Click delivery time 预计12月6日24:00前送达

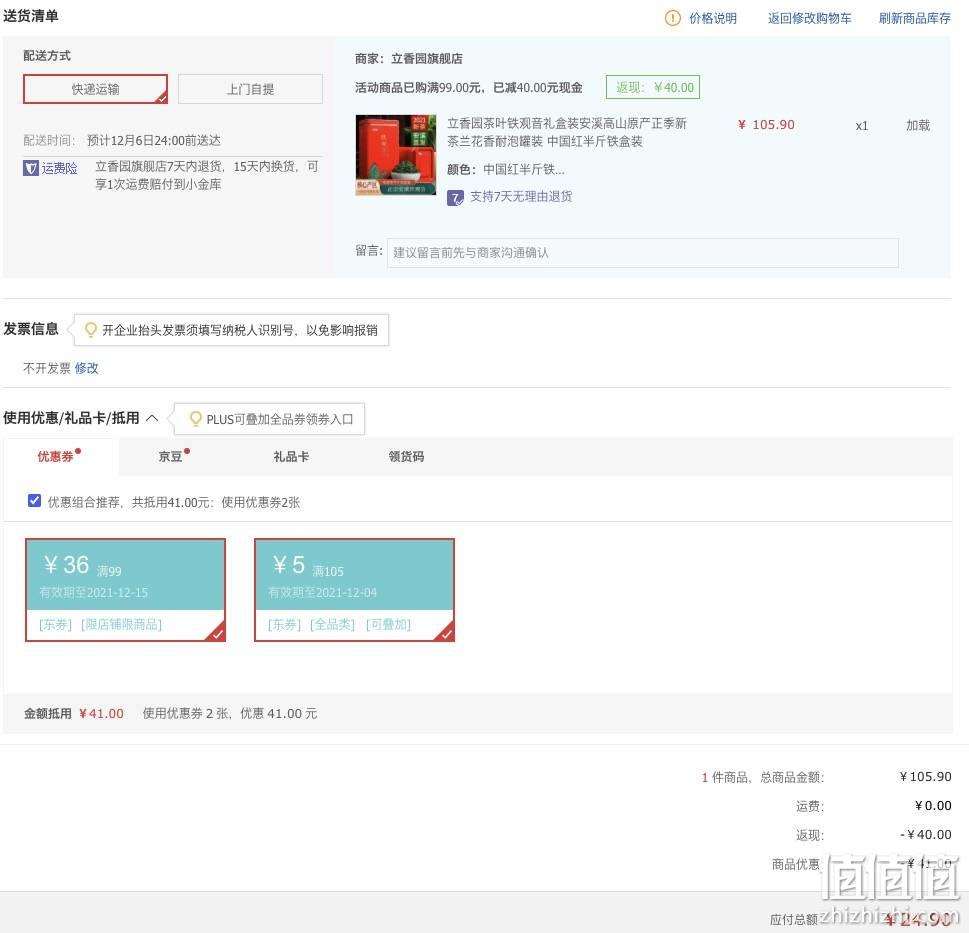pos(154,140)
